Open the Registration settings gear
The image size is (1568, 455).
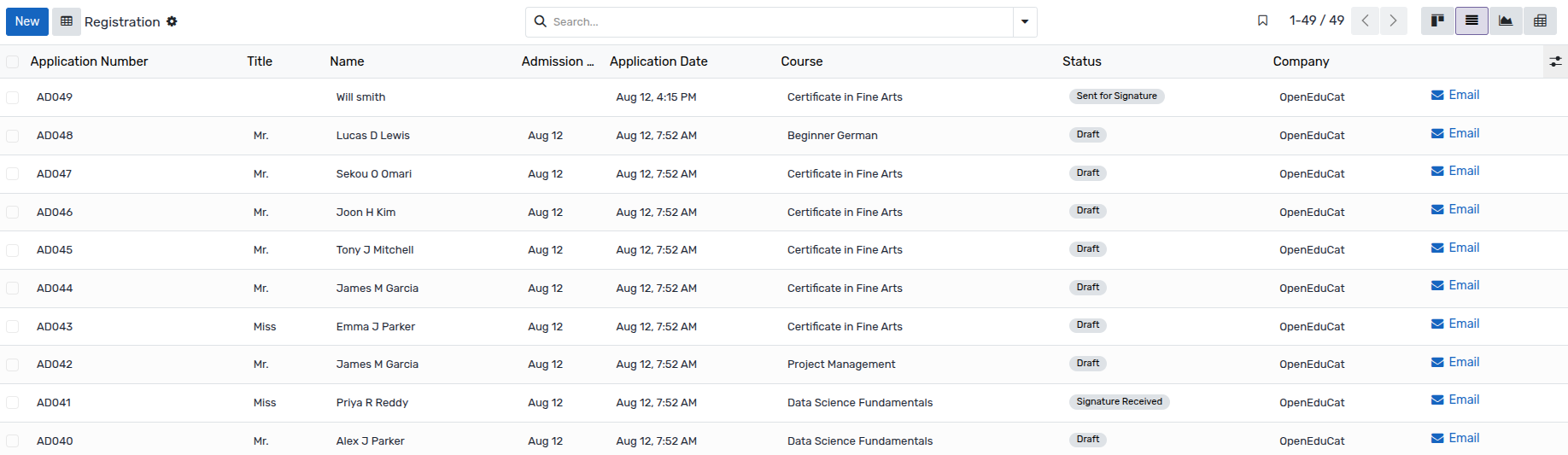(172, 21)
